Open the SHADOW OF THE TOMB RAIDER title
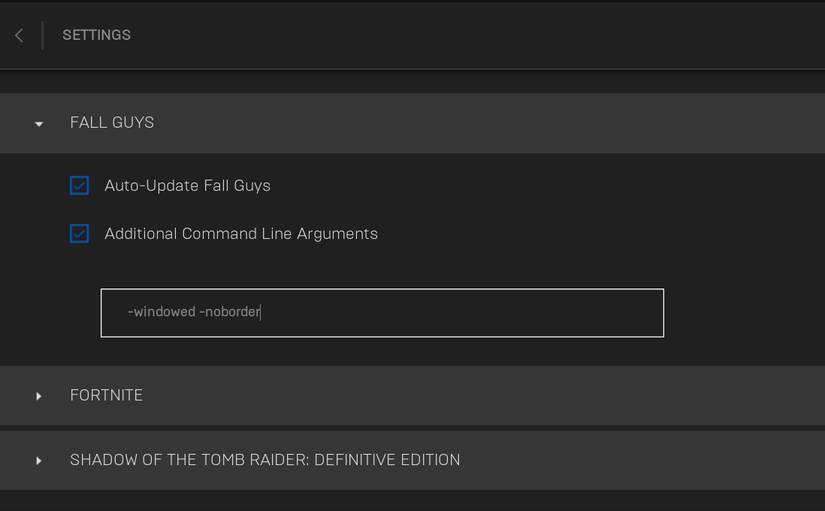The image size is (825, 511). [x=265, y=460]
